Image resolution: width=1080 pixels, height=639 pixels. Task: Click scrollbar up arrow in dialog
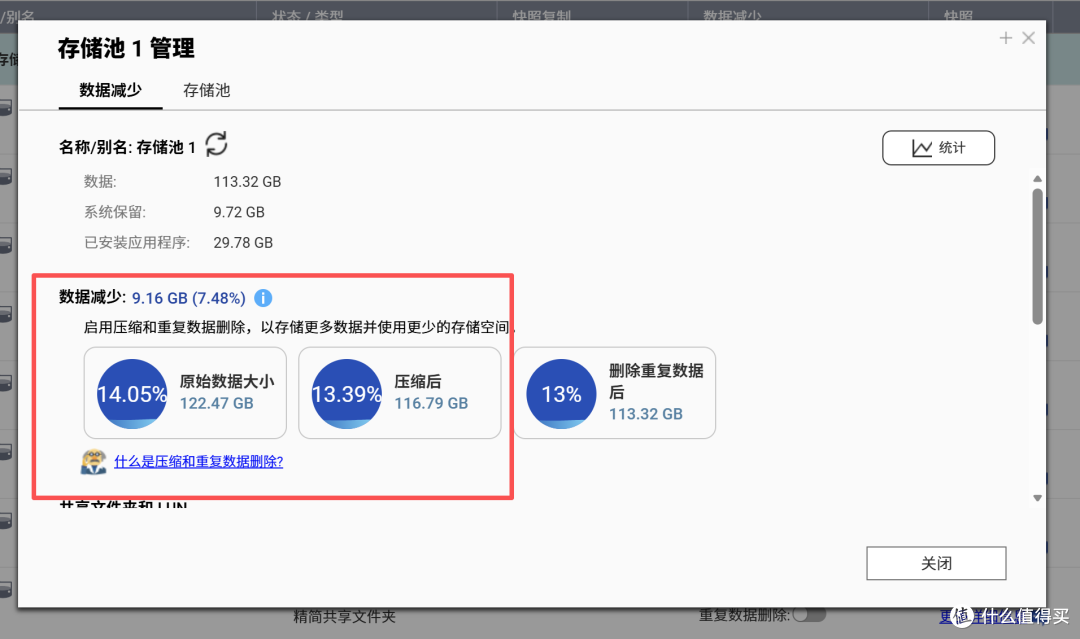1037,179
